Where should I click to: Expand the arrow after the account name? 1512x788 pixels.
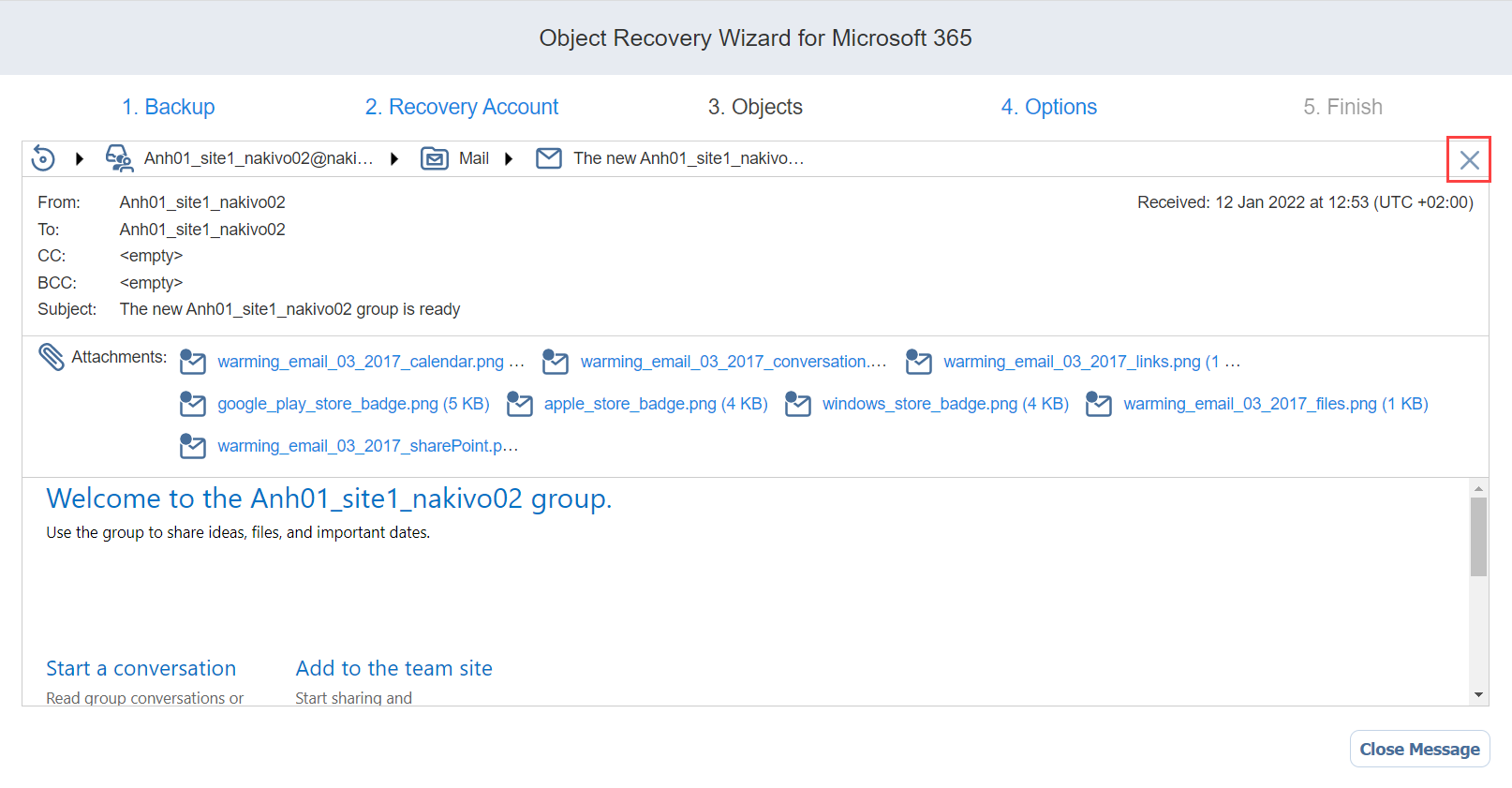tap(394, 159)
